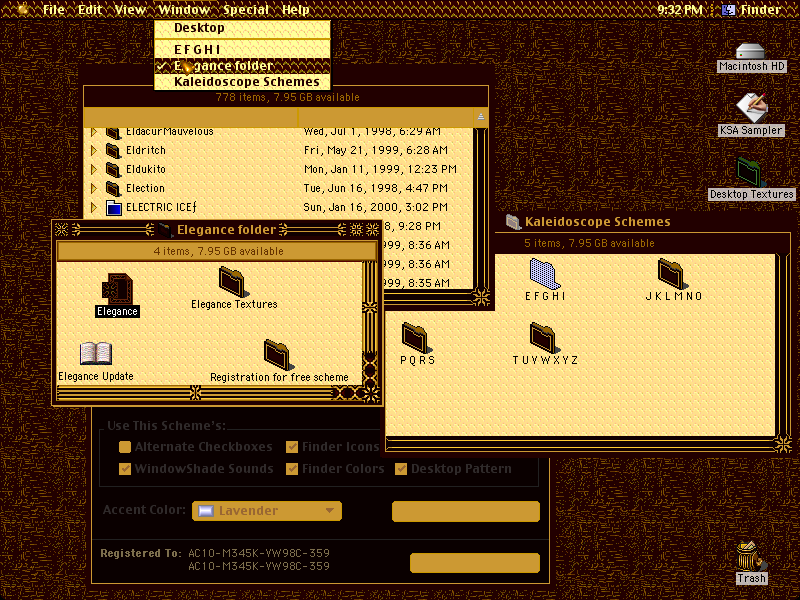Expand the Election folder disclosure triangle
This screenshot has height=600, width=800.
tap(93, 188)
